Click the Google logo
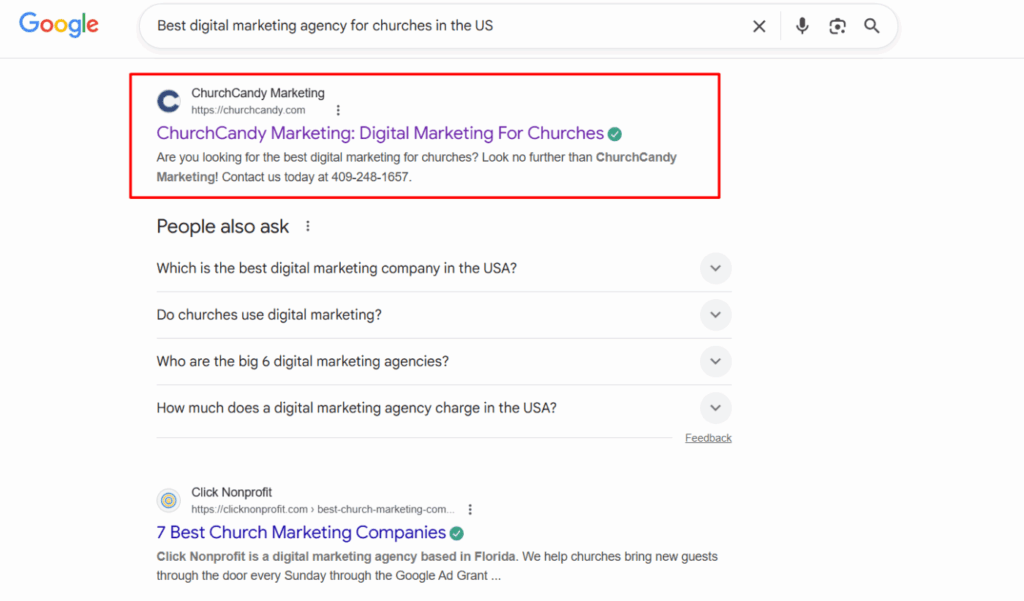This screenshot has width=1024, height=601. pos(59,25)
